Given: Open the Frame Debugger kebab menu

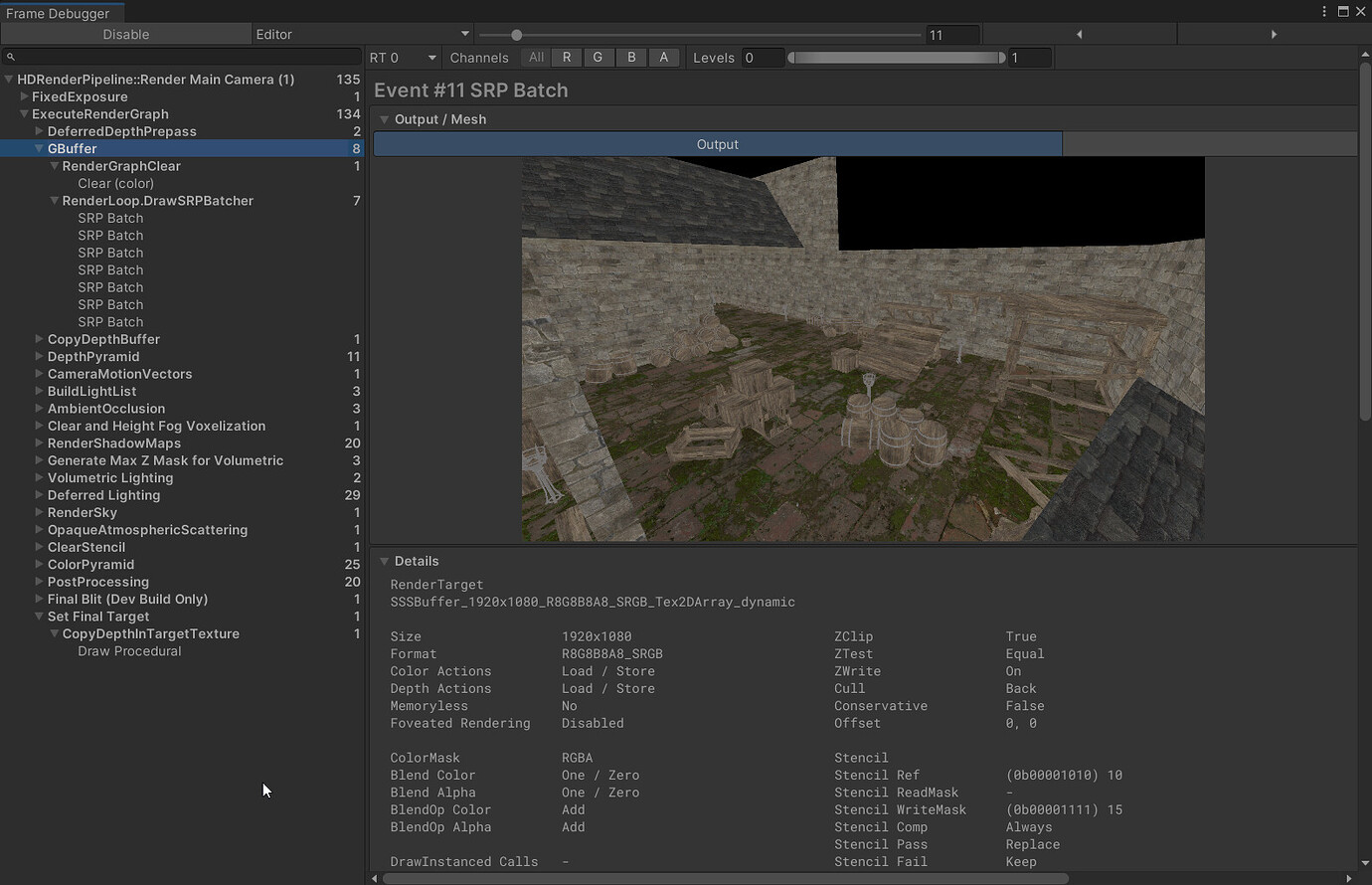Looking at the screenshot, I should tap(1324, 11).
